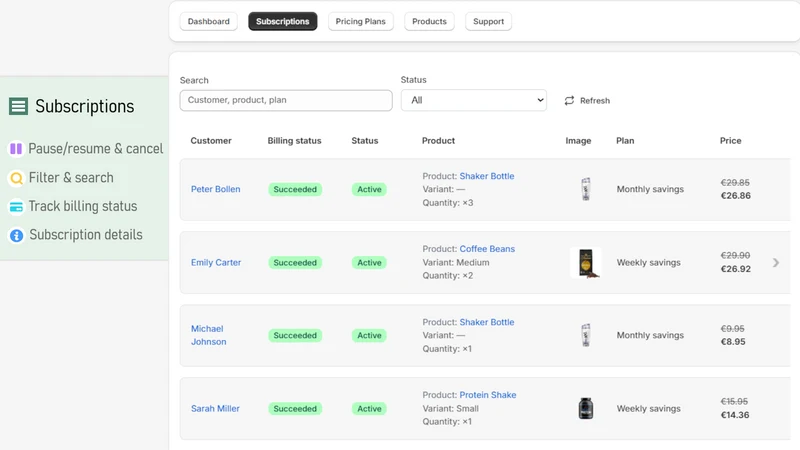Click Pause/resume & cancel label
Screen dimensions: 800x450
(x=95, y=148)
